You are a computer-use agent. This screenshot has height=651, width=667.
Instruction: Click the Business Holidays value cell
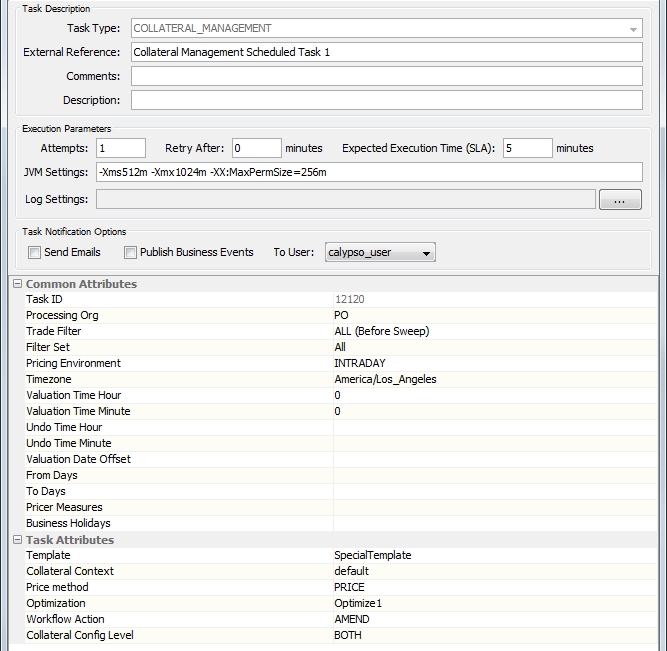pyautogui.click(x=495, y=523)
